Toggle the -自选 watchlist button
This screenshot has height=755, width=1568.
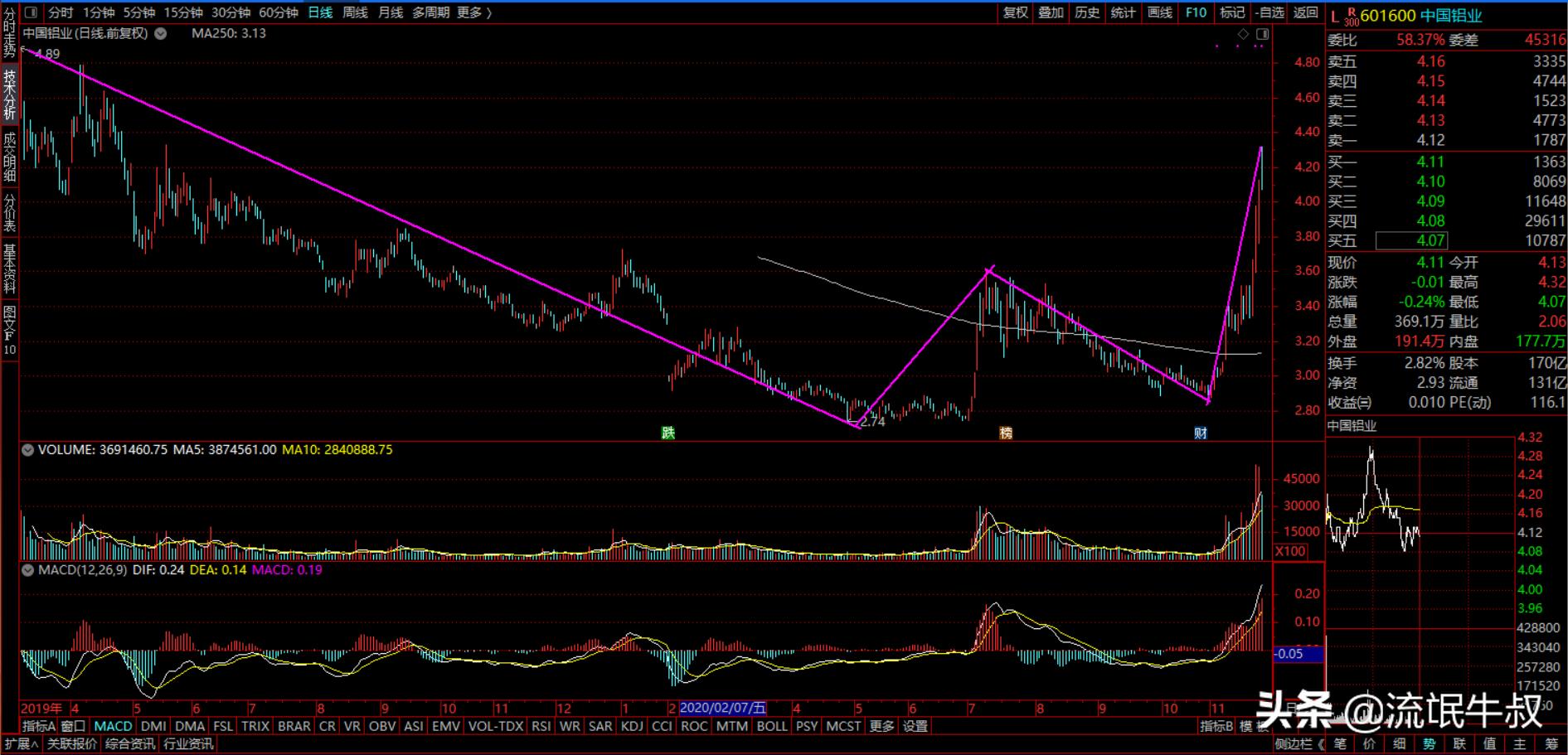[x=1269, y=12]
